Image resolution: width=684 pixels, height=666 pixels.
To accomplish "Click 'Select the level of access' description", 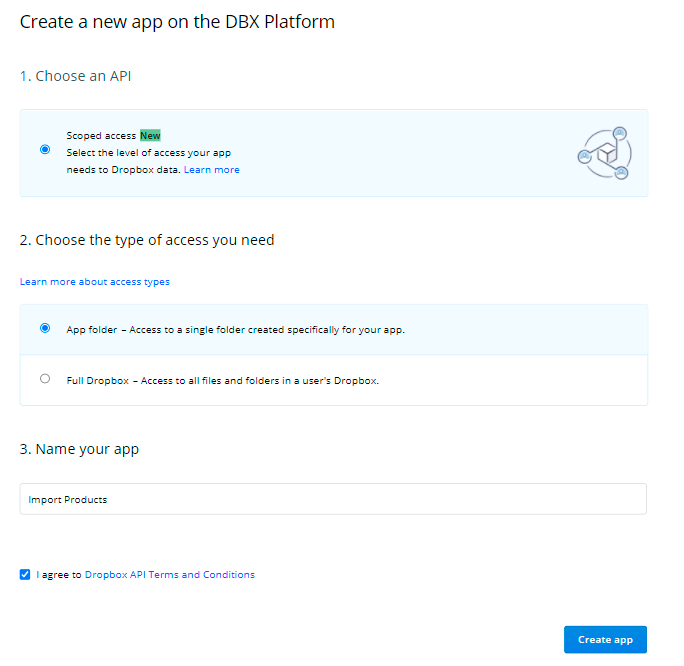I will coord(149,153).
